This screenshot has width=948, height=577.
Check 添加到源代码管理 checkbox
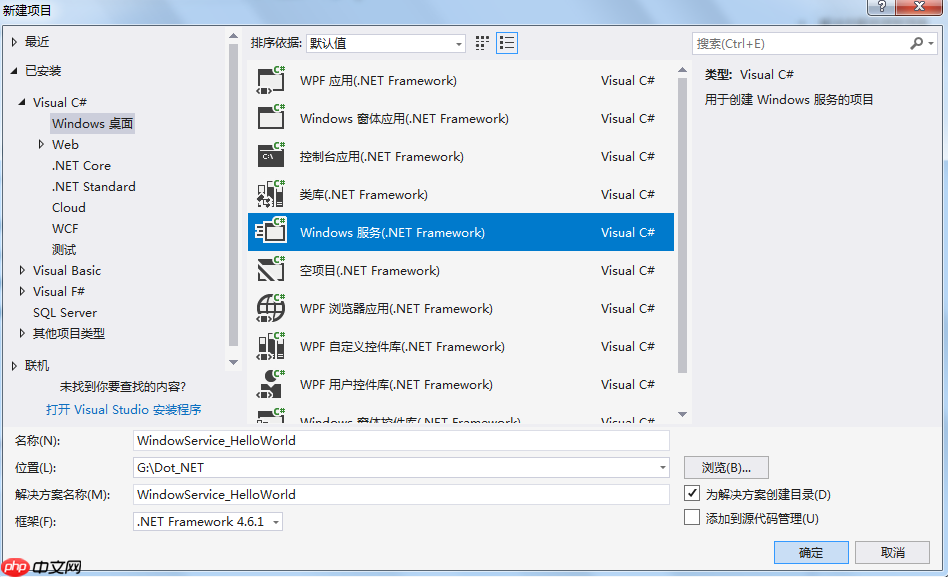[x=692, y=517]
